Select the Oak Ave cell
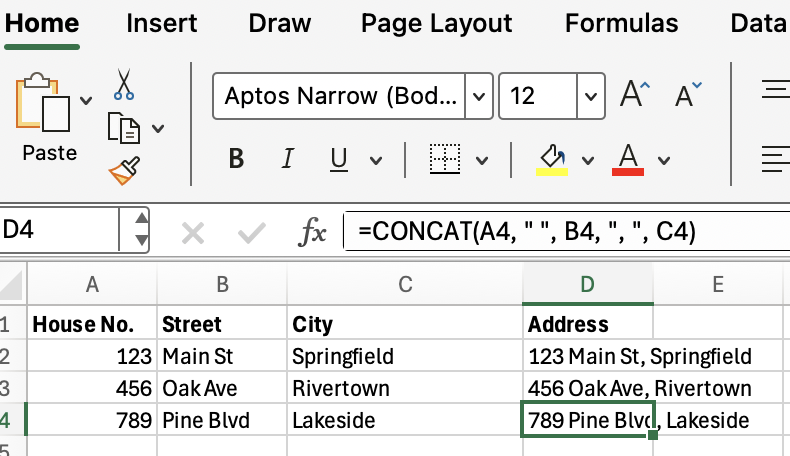This screenshot has height=456, width=790. point(222,388)
